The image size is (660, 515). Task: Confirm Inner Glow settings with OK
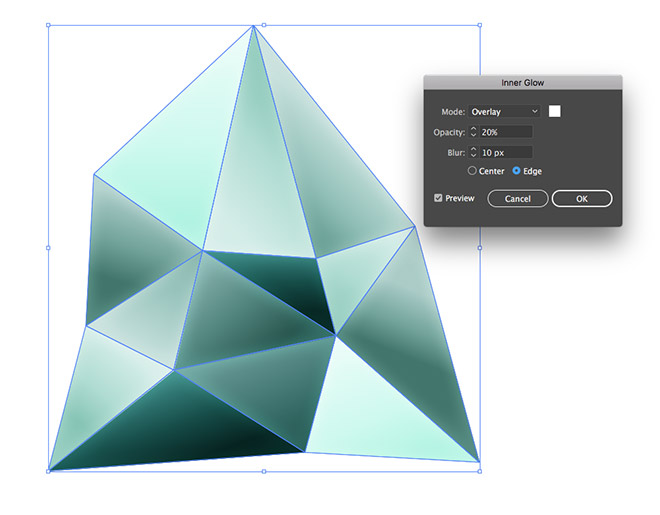[x=581, y=198]
